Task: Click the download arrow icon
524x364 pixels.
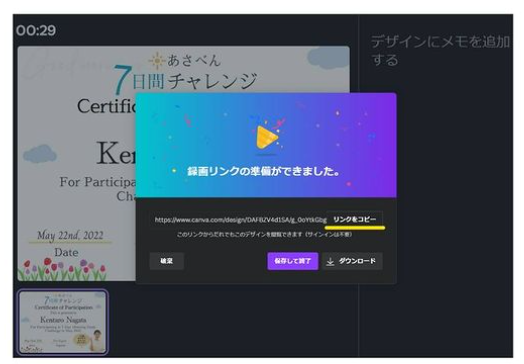Action: point(330,261)
